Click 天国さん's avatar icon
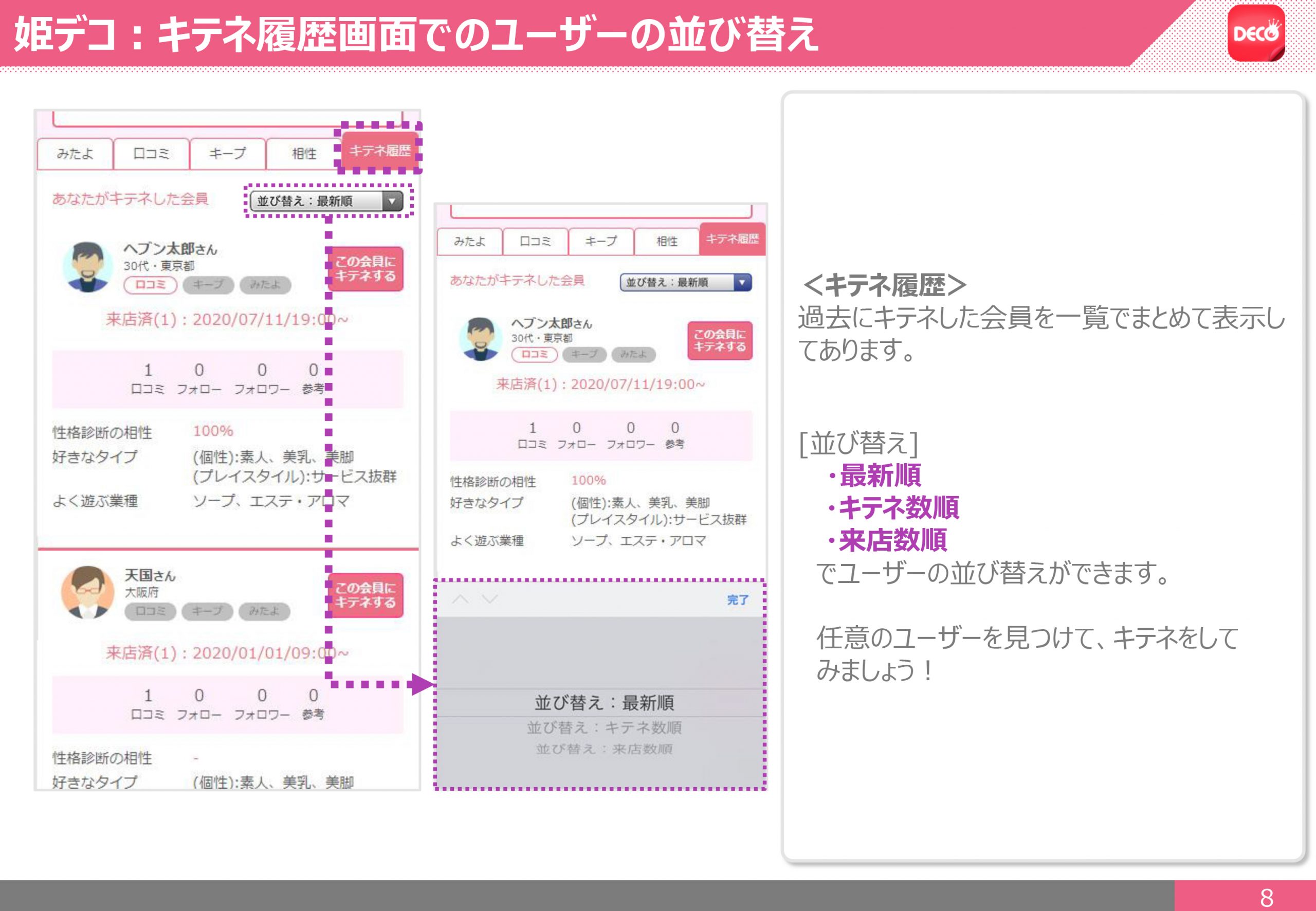The height and width of the screenshot is (911, 1316). tap(87, 592)
